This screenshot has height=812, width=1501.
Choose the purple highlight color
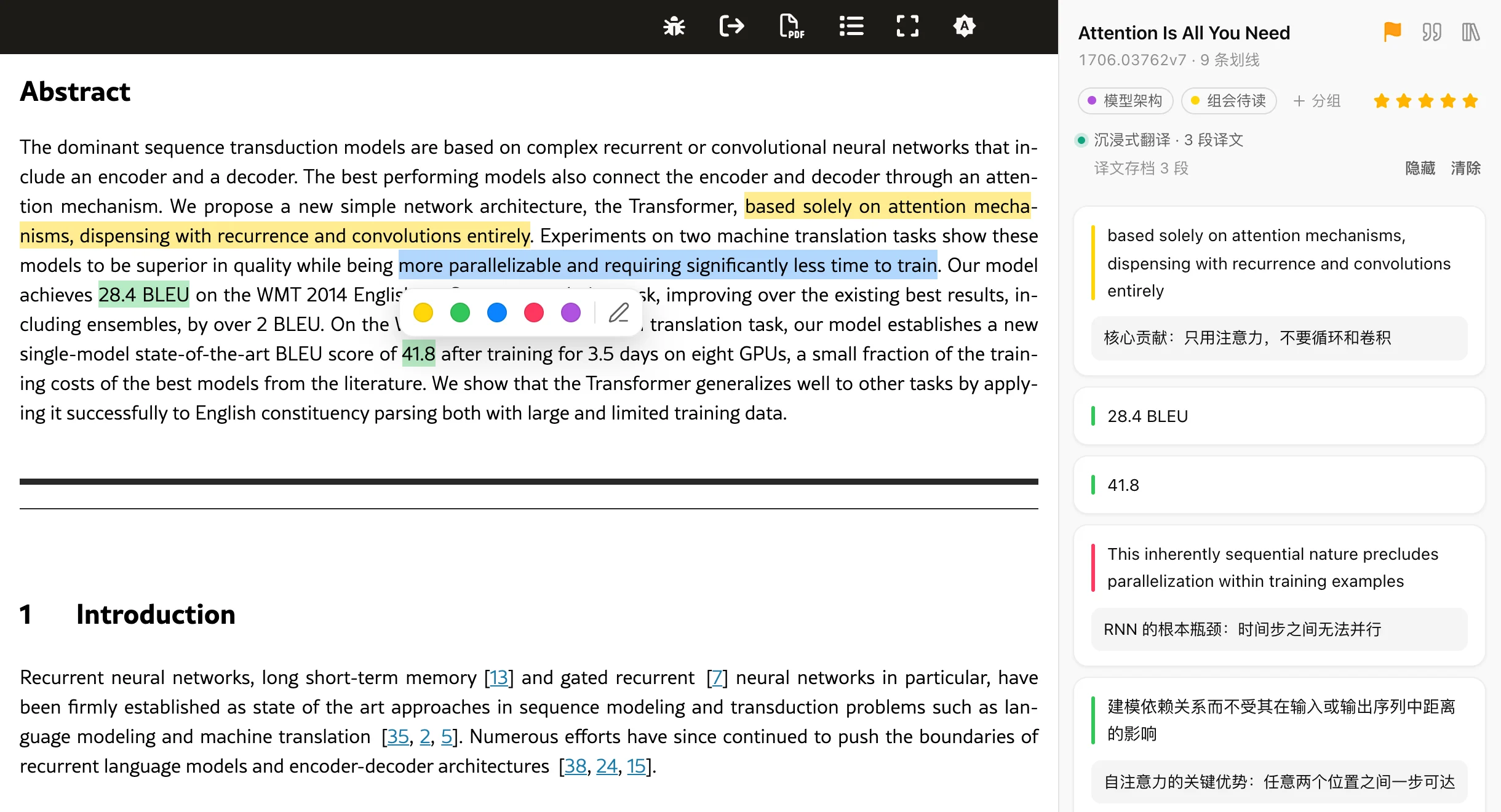point(571,312)
